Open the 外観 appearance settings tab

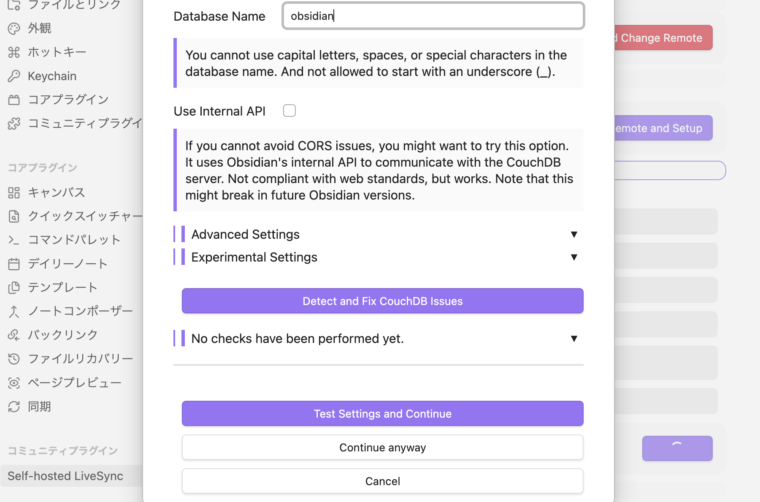40,28
